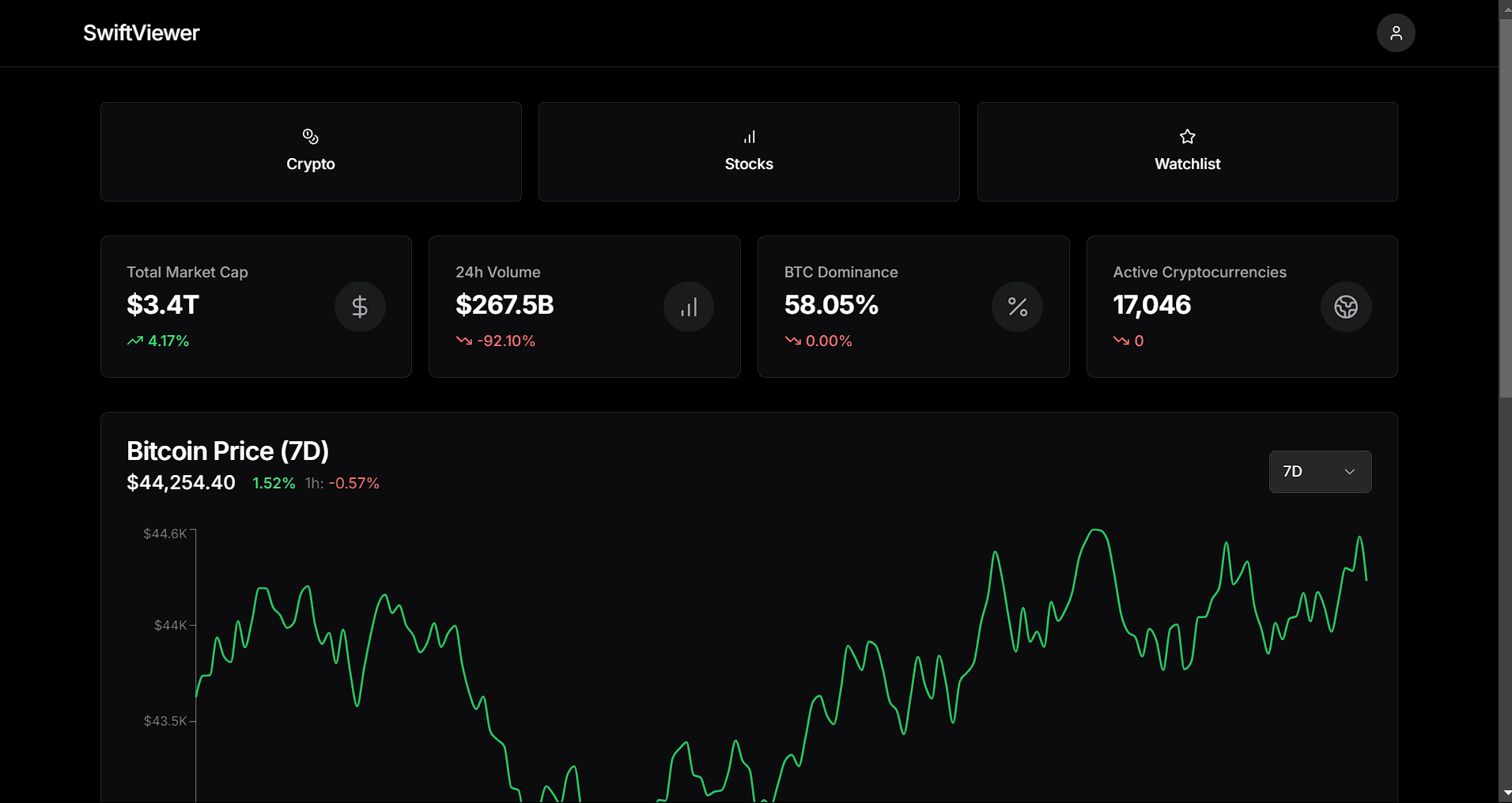Viewport: 1512px width, 803px height.
Task: Click the Total Market Cap label
Action: point(187,272)
